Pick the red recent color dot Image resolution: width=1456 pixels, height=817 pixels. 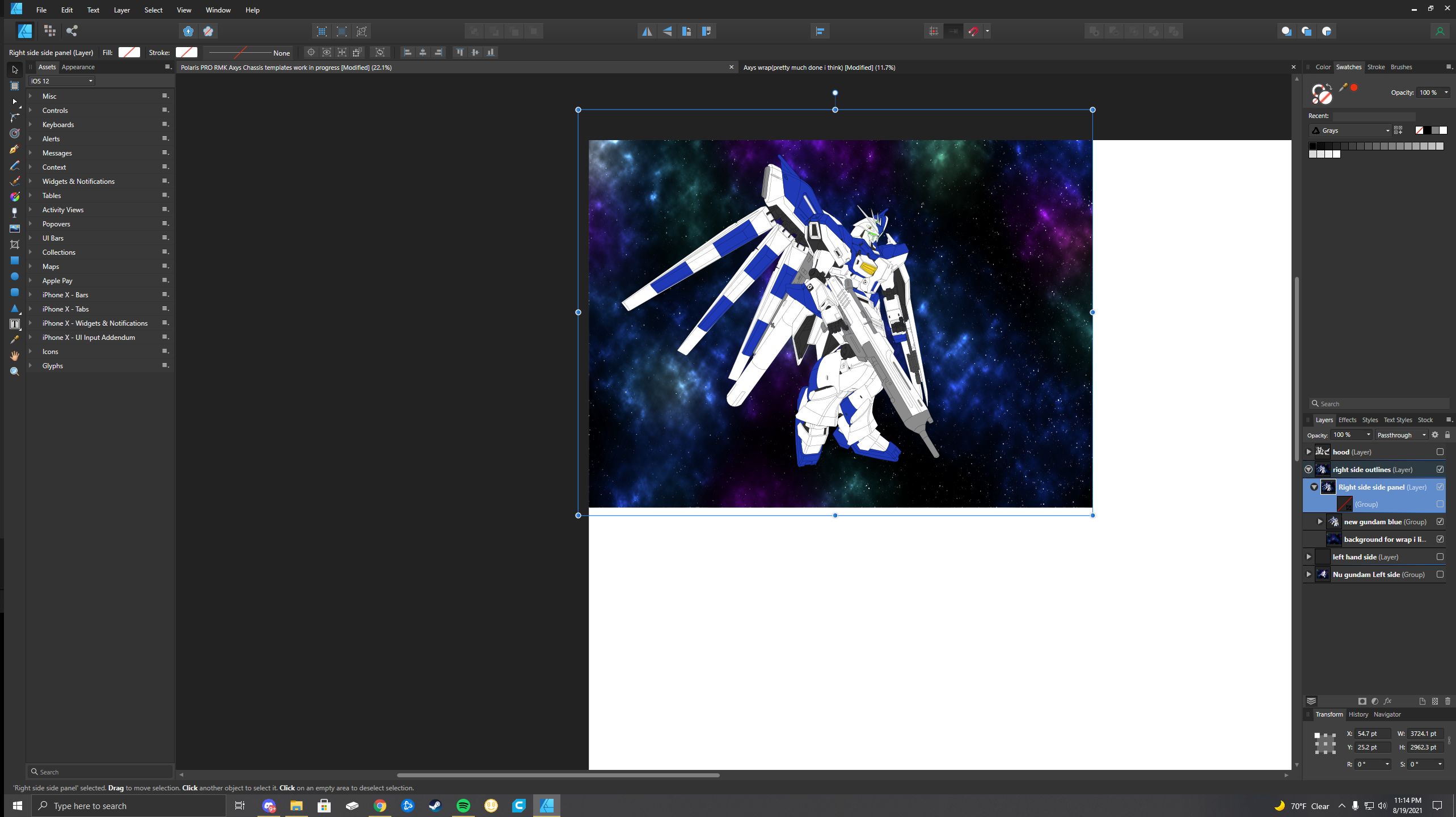coord(1354,87)
